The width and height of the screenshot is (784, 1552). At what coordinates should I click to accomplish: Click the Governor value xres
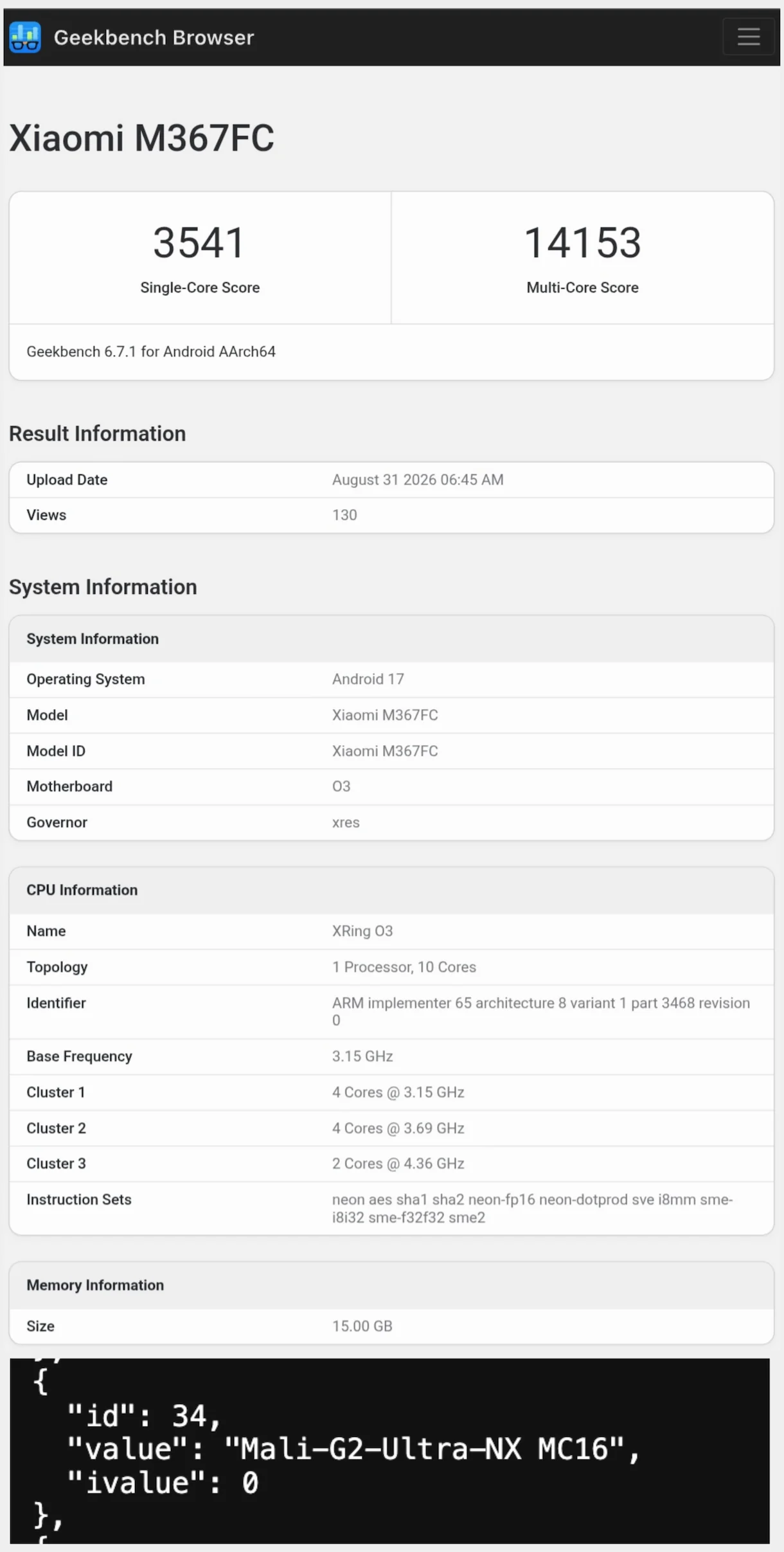(346, 822)
